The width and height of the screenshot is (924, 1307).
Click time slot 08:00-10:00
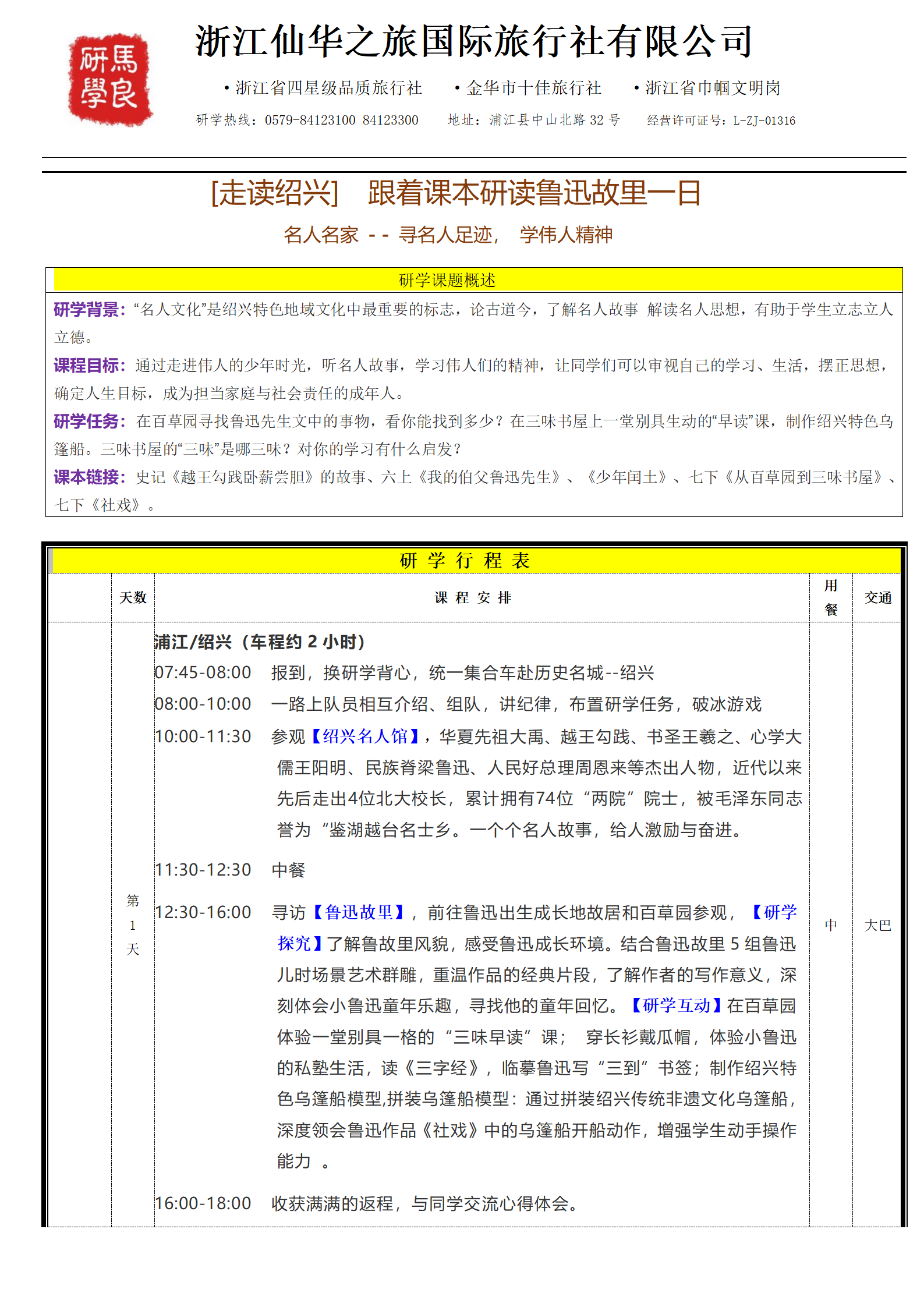(x=203, y=704)
